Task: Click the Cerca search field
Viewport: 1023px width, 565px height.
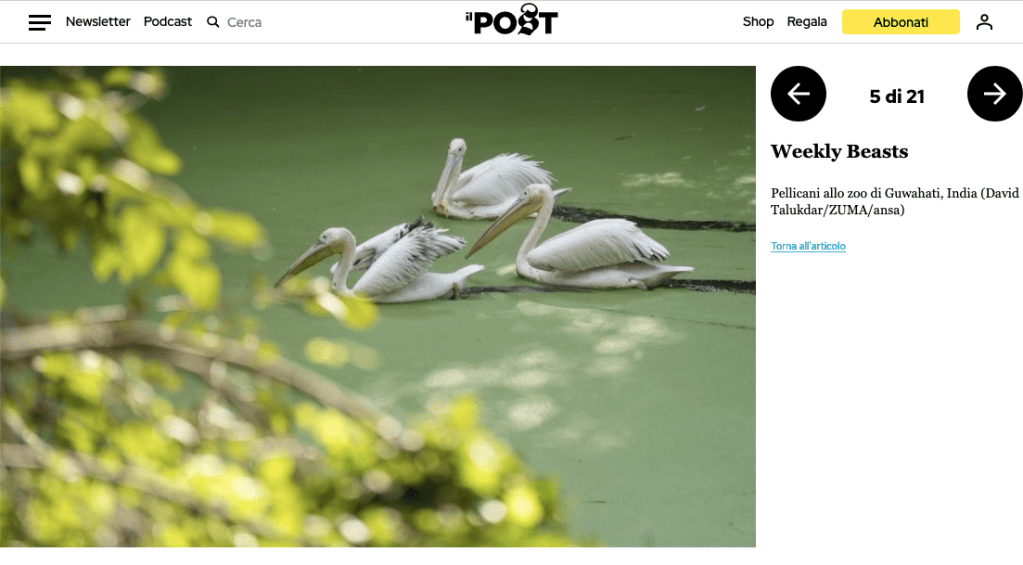Action: coord(244,22)
